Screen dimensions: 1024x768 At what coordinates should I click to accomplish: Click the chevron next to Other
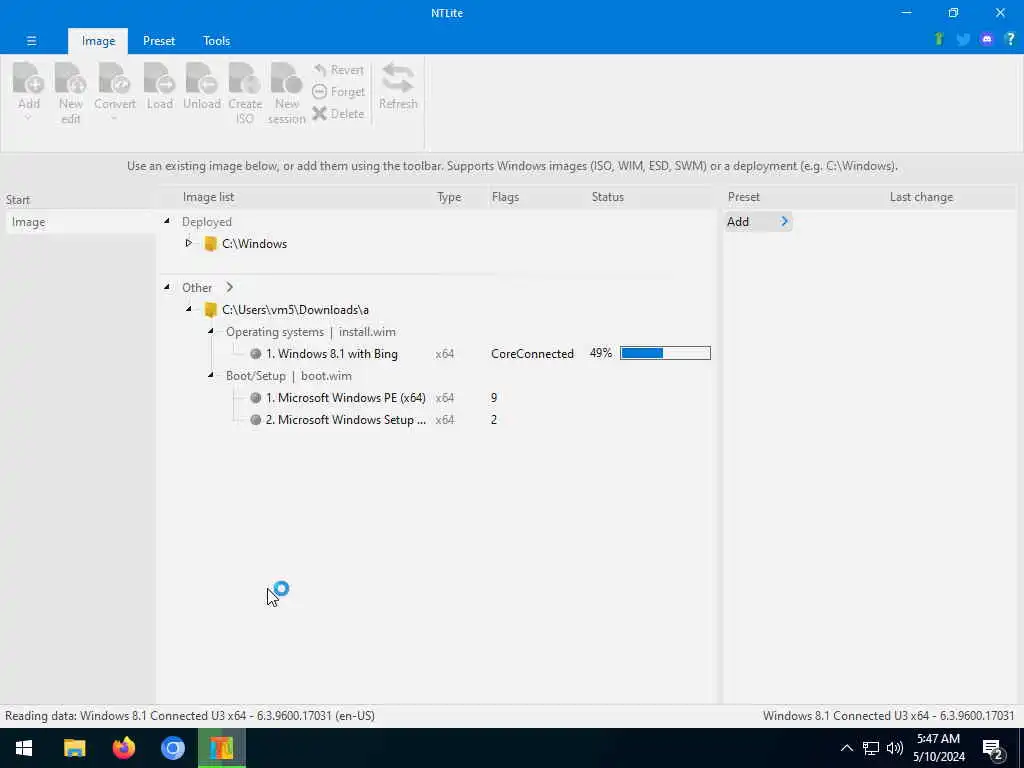229,287
